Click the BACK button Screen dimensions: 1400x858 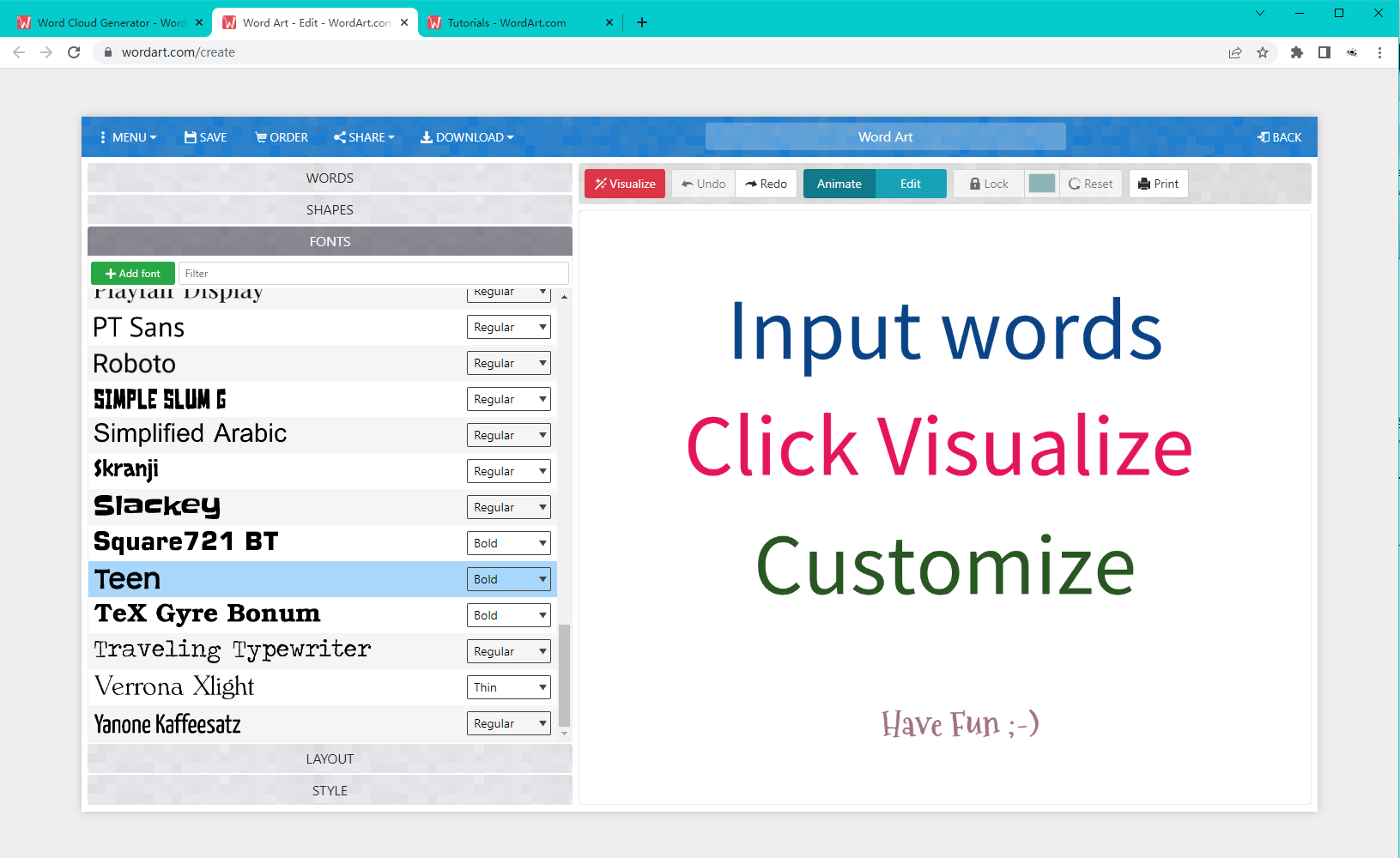click(x=1279, y=137)
